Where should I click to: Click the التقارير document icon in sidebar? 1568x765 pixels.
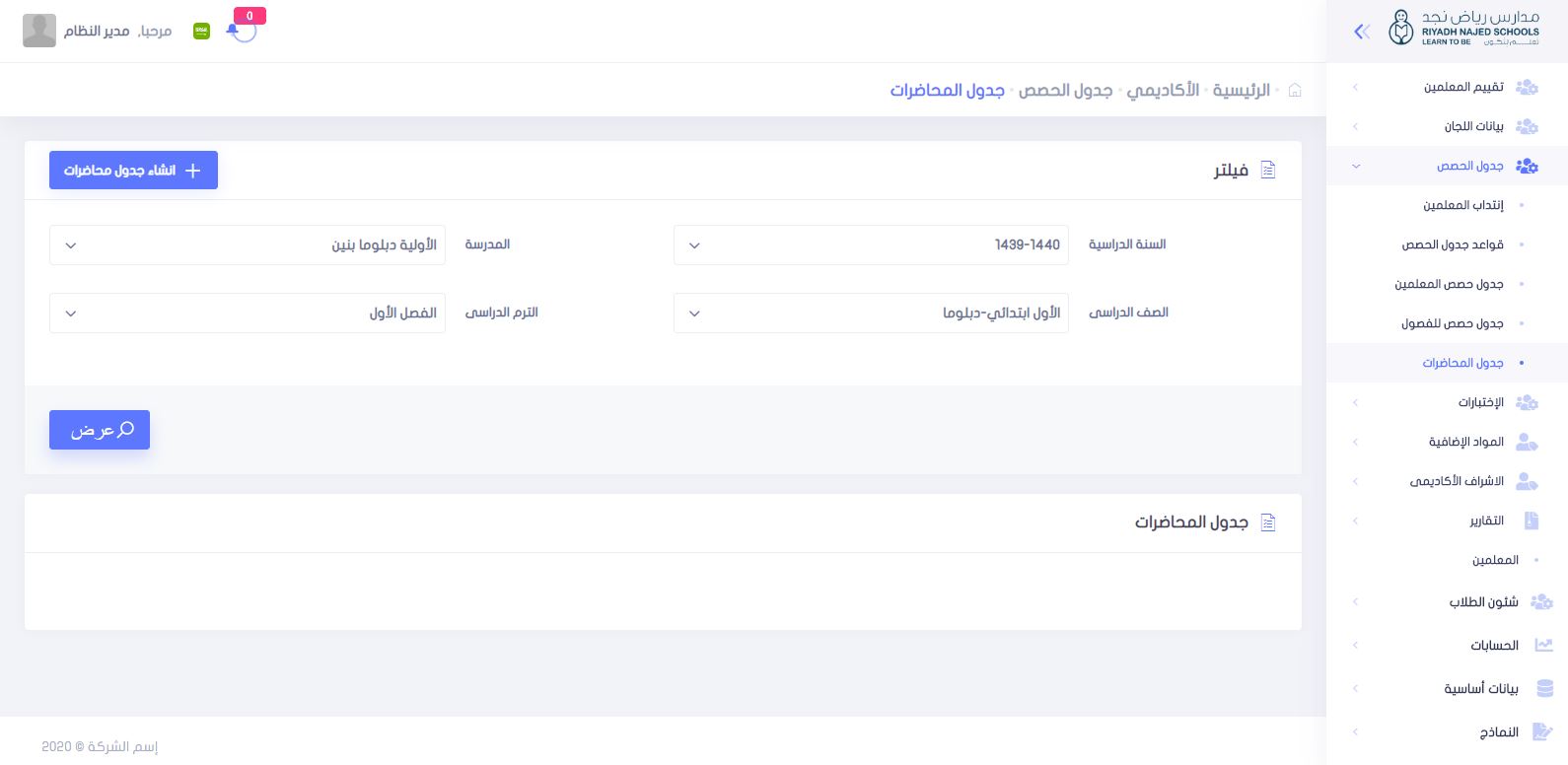click(1531, 521)
